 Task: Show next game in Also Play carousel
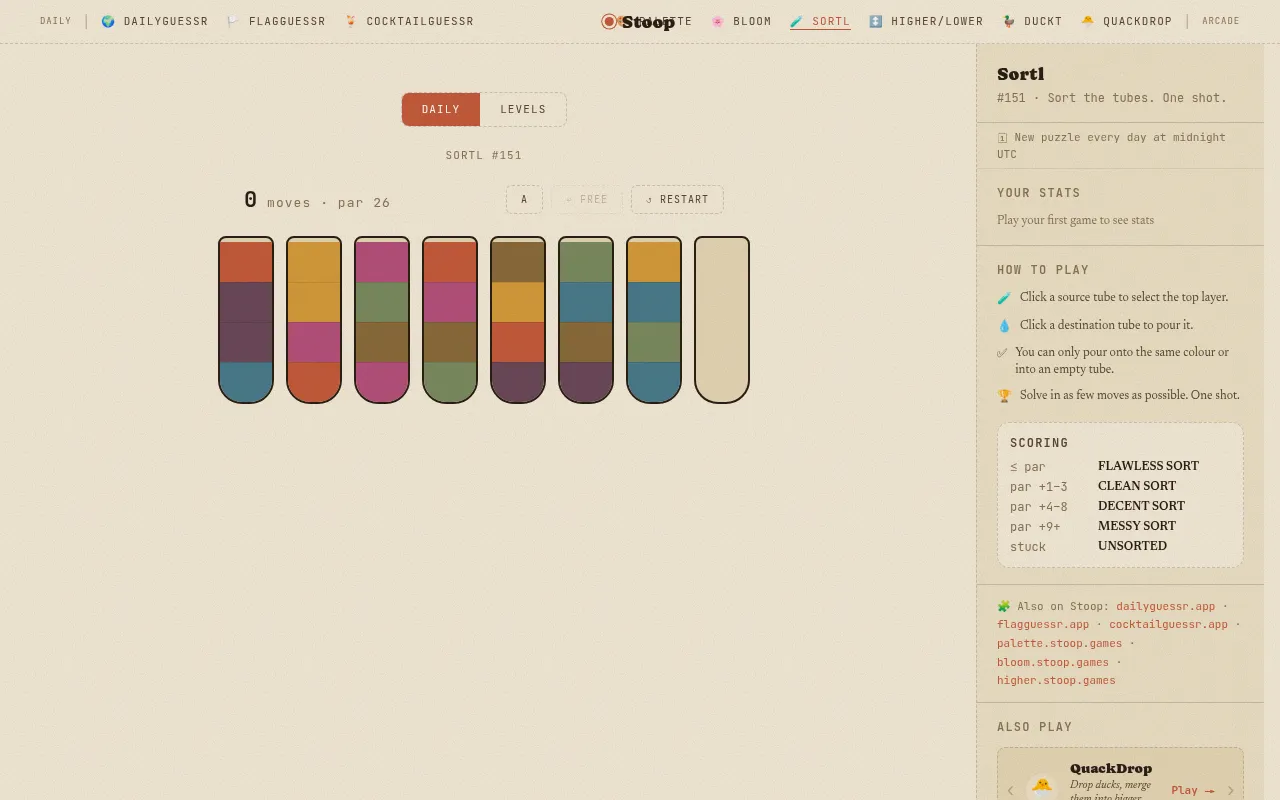tap(1230, 790)
